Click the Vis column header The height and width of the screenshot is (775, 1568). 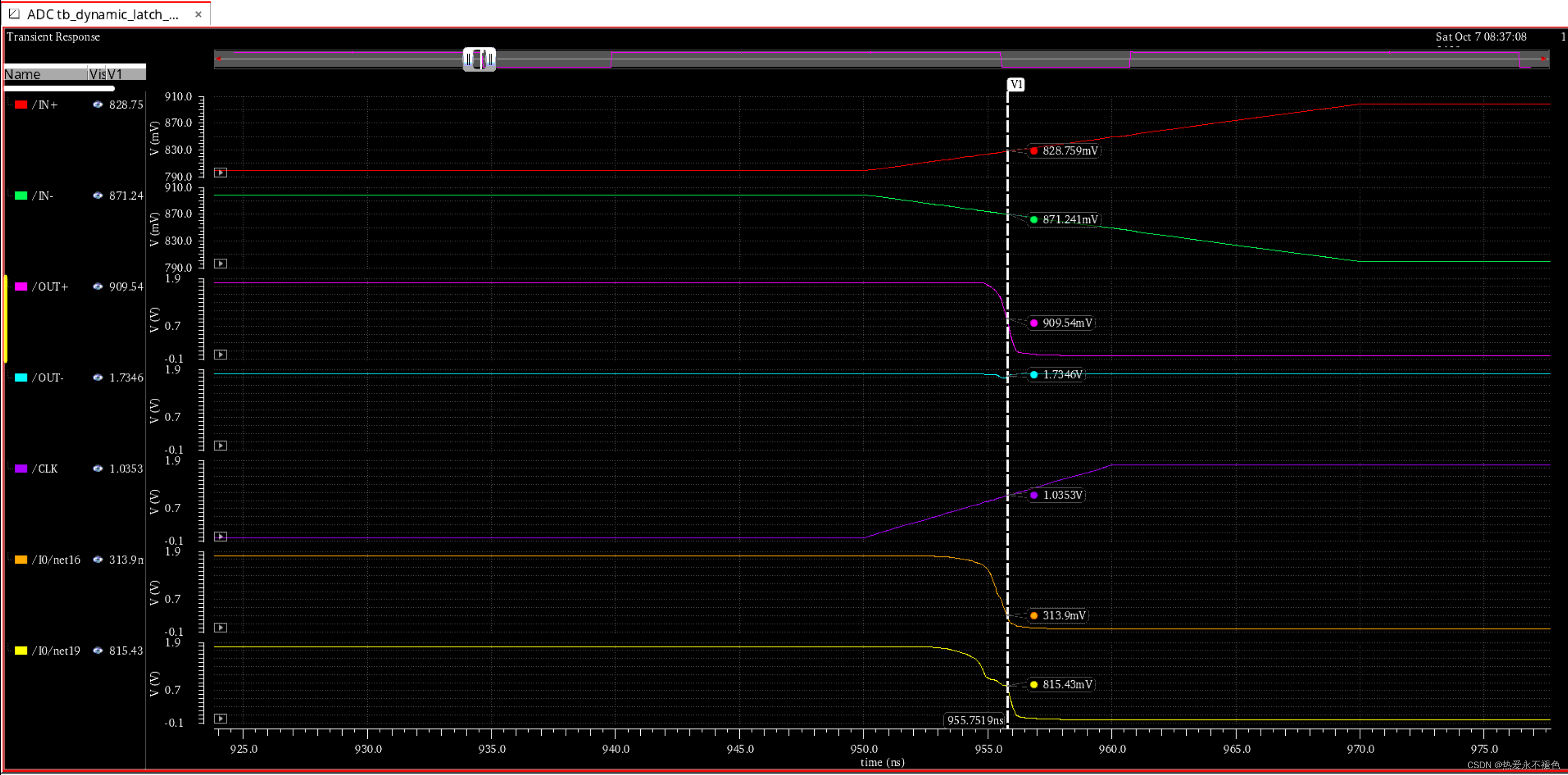tap(97, 74)
